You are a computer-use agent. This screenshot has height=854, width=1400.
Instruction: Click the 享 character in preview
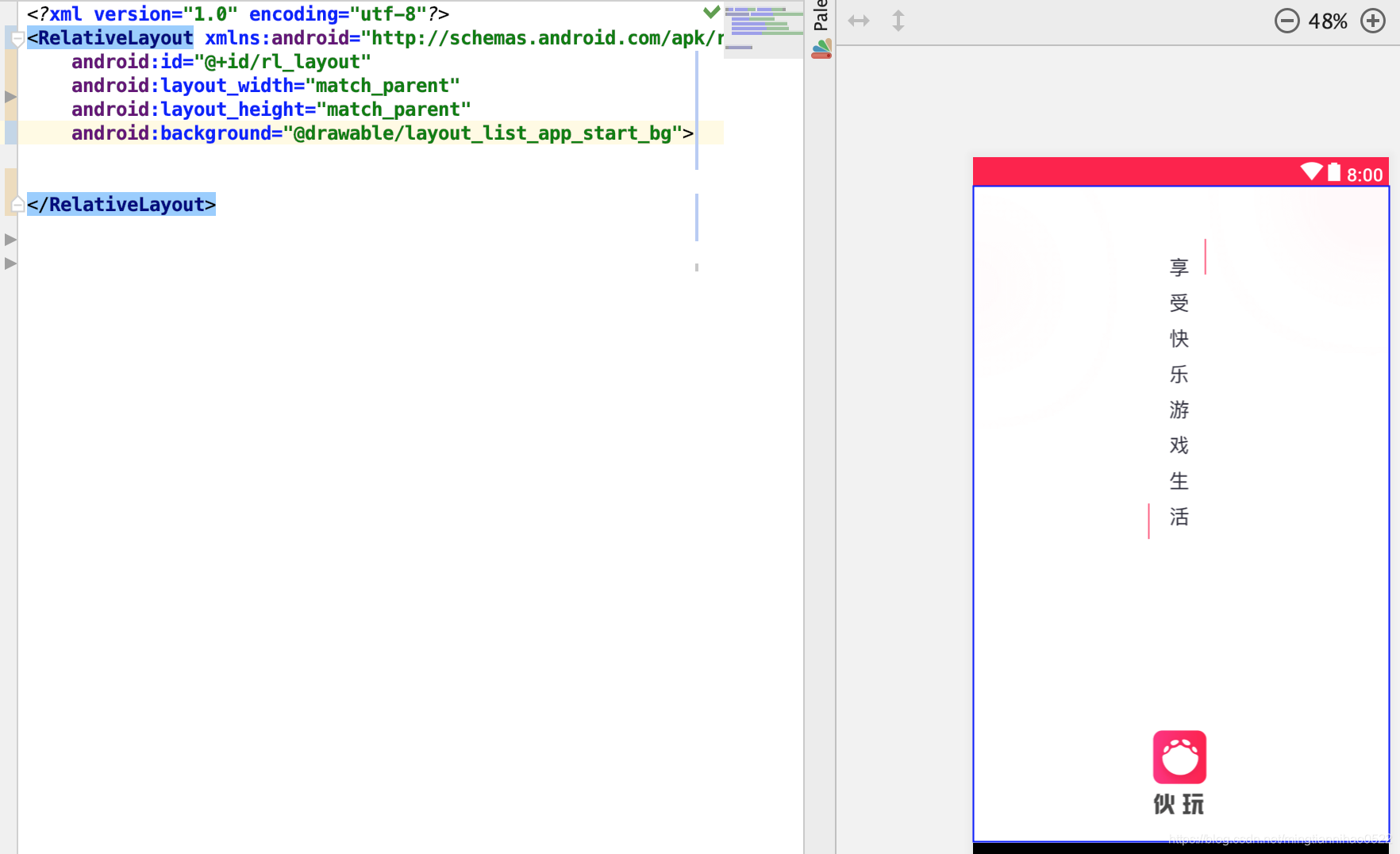pos(1179,267)
